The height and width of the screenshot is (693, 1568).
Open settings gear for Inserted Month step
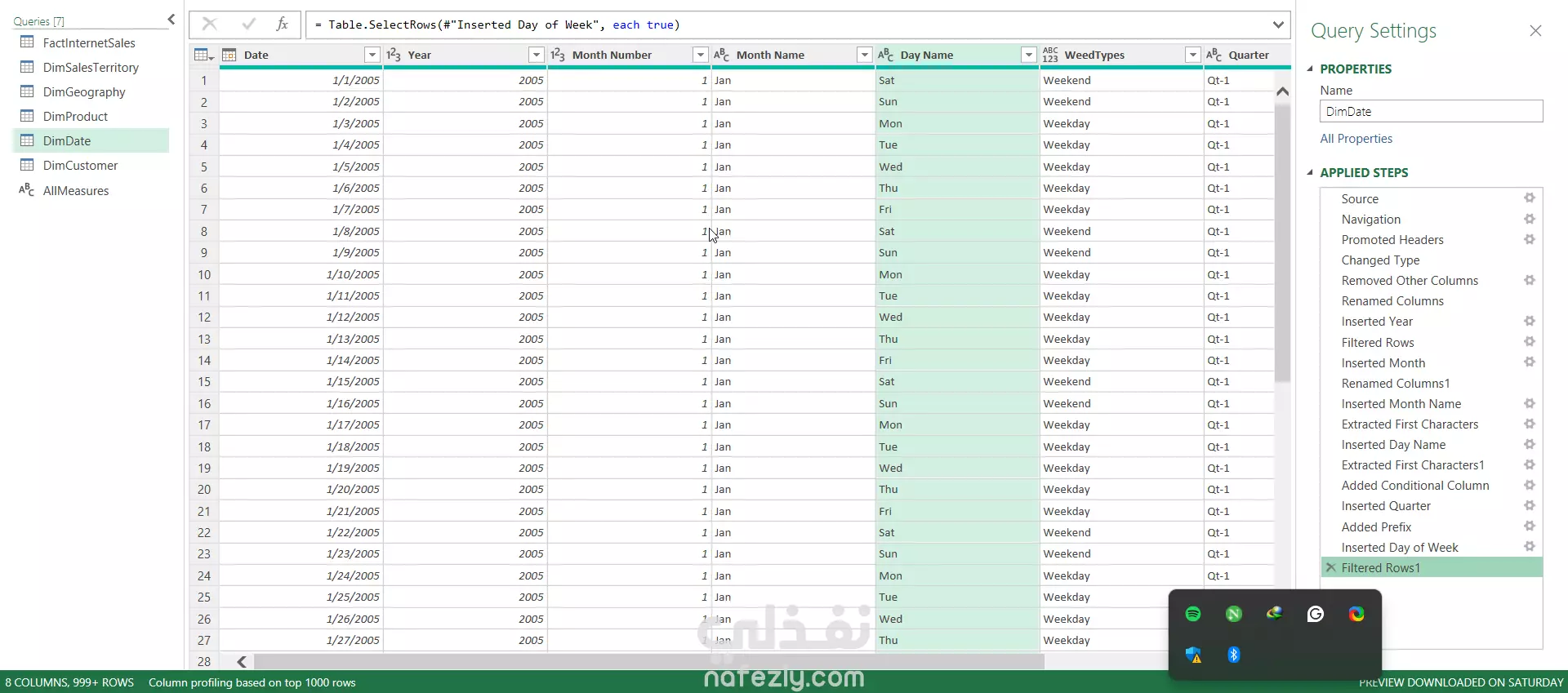click(x=1530, y=362)
